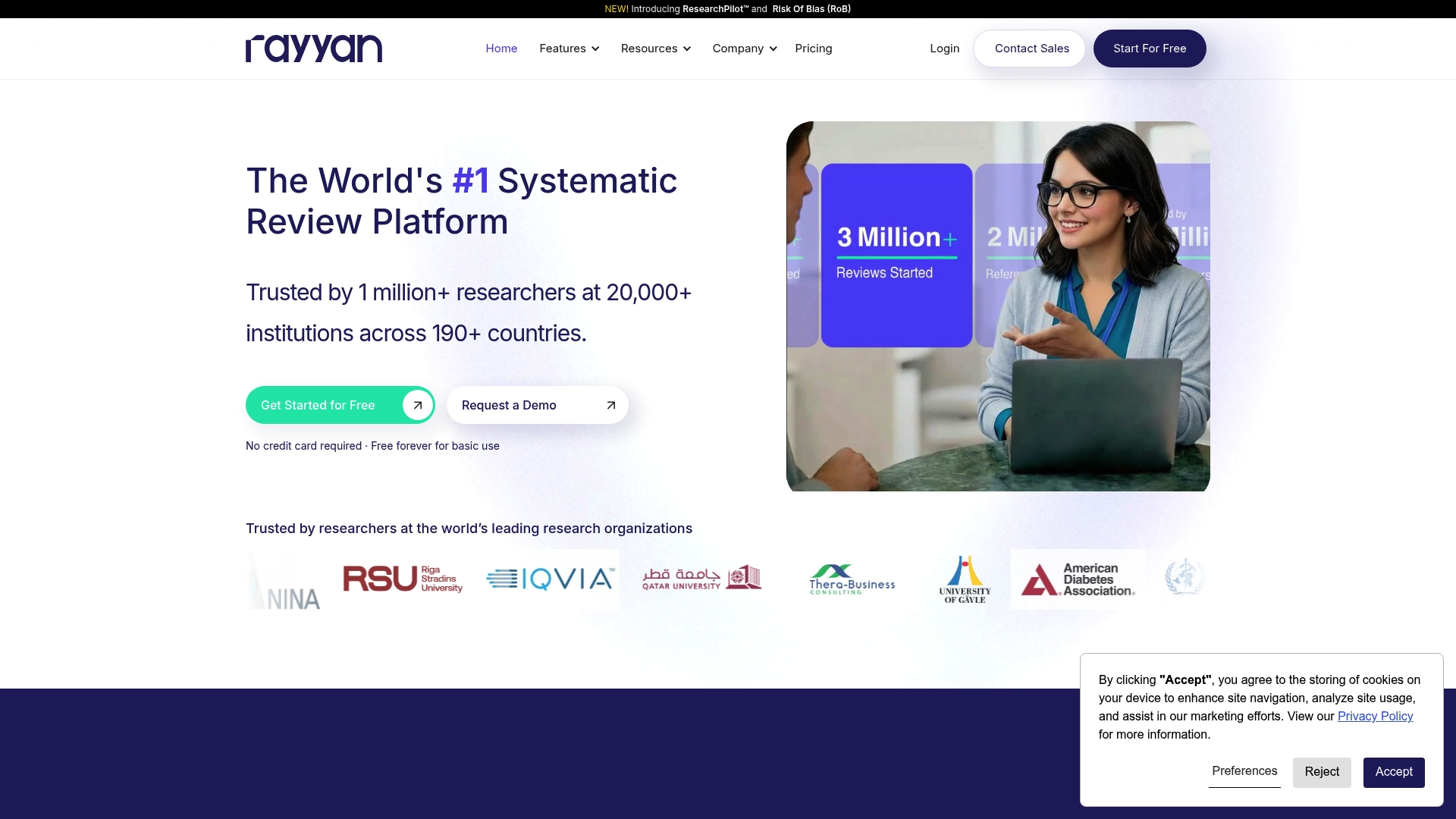Open the Features menu label
The height and width of the screenshot is (819, 1456).
[x=563, y=49]
